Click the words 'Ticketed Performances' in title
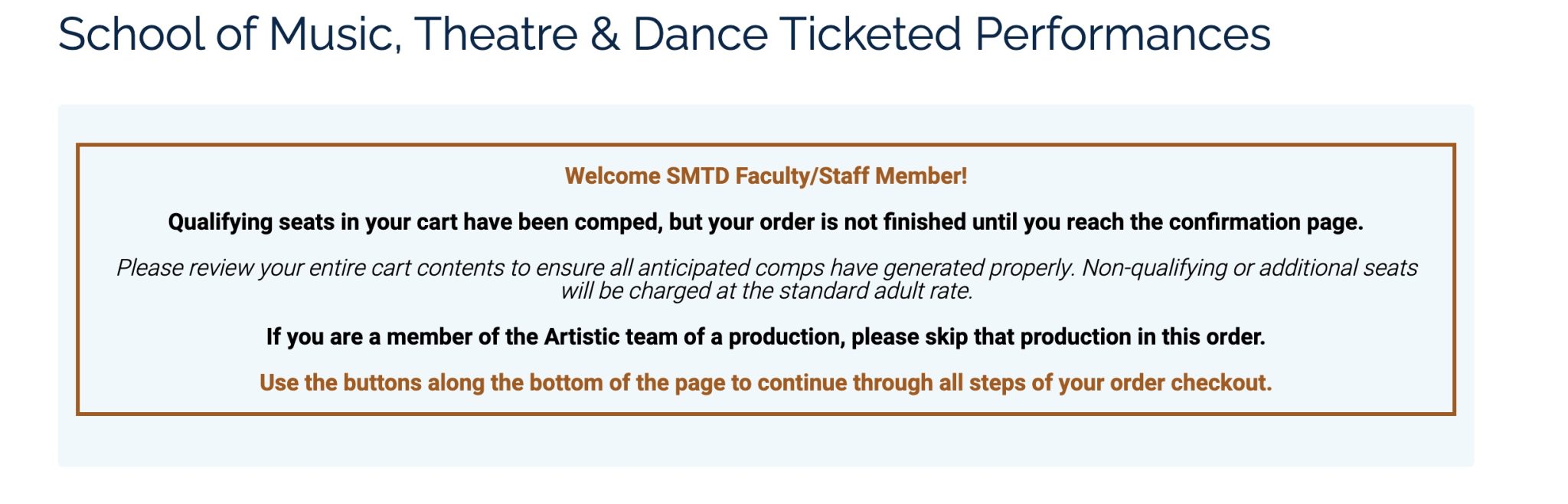This screenshot has height=504, width=1568. (x=1025, y=34)
